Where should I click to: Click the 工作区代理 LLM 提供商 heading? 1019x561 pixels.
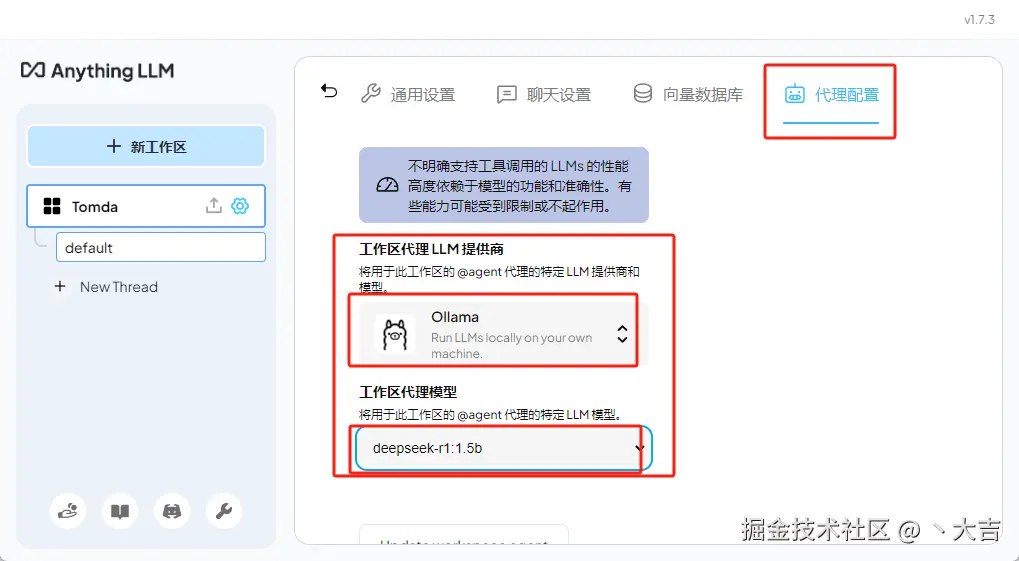point(432,249)
